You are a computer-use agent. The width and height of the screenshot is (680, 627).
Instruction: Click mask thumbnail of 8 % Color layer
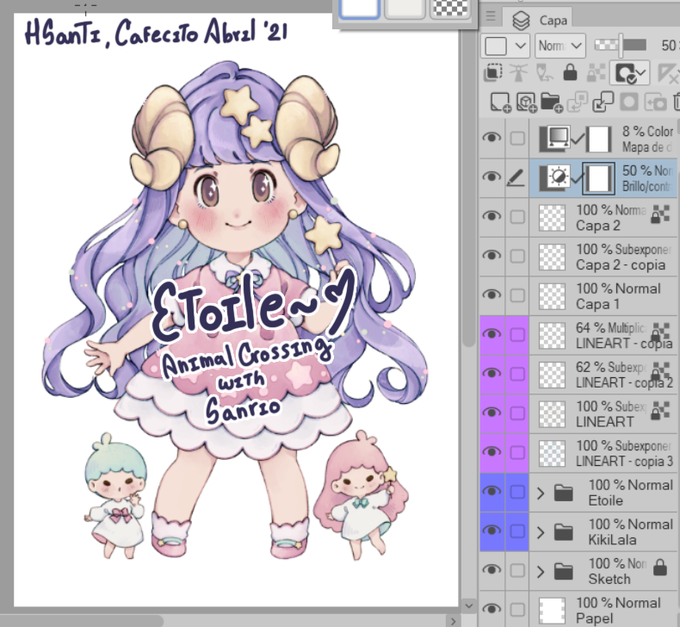pos(599,139)
